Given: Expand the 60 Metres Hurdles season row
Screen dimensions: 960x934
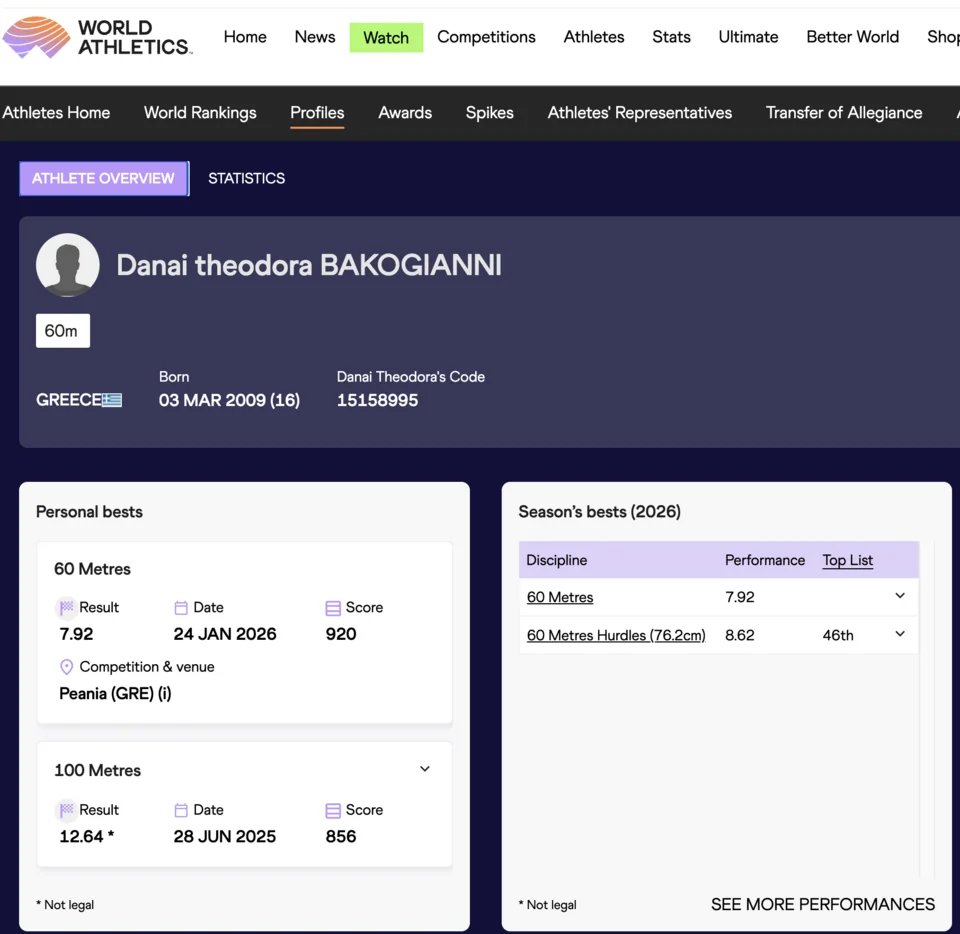Looking at the screenshot, I should [900, 634].
